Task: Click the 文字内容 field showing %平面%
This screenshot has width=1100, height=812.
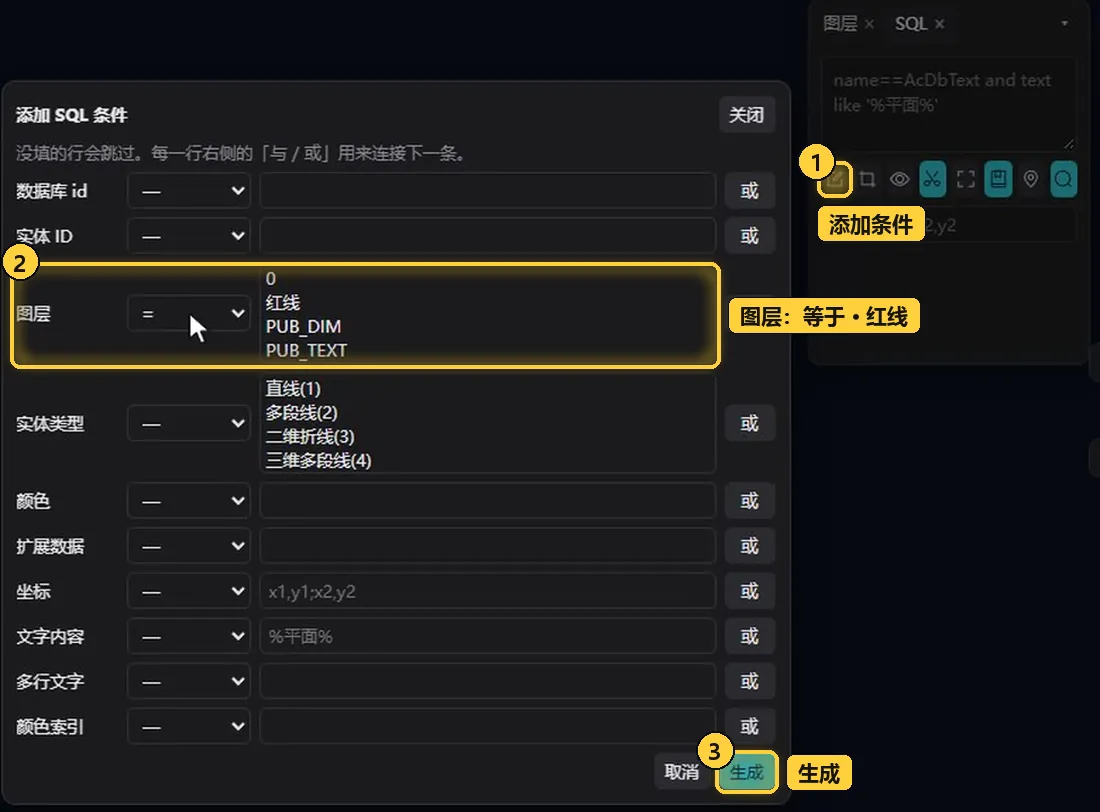Action: click(x=488, y=636)
